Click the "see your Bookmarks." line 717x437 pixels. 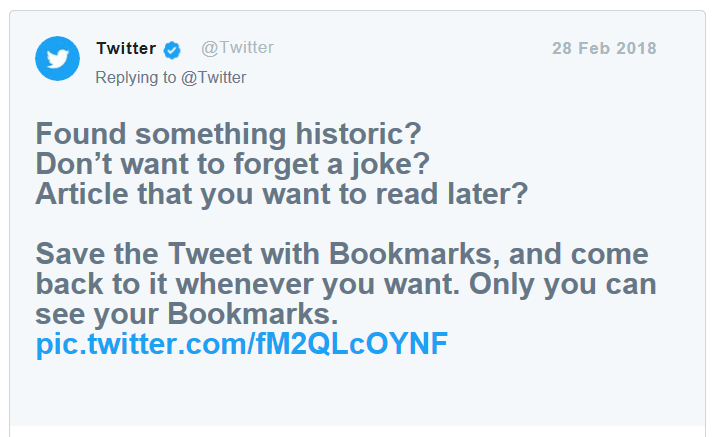tap(188, 314)
